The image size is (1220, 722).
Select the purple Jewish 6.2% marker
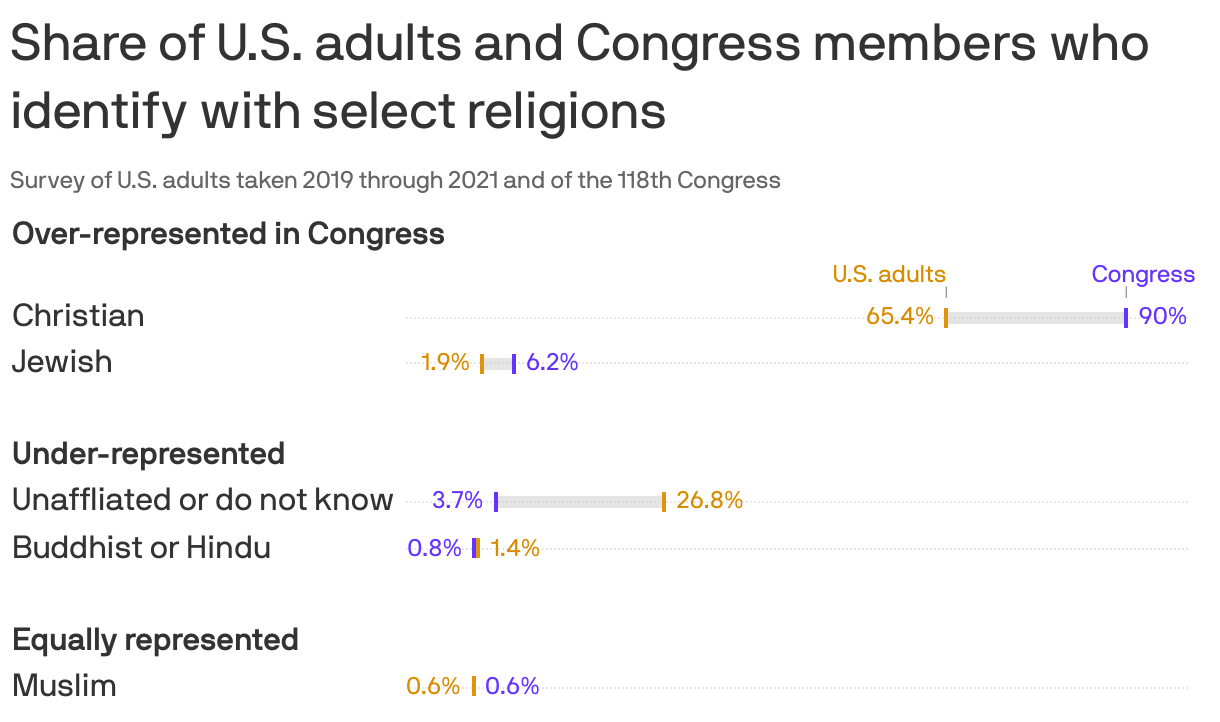click(x=514, y=364)
